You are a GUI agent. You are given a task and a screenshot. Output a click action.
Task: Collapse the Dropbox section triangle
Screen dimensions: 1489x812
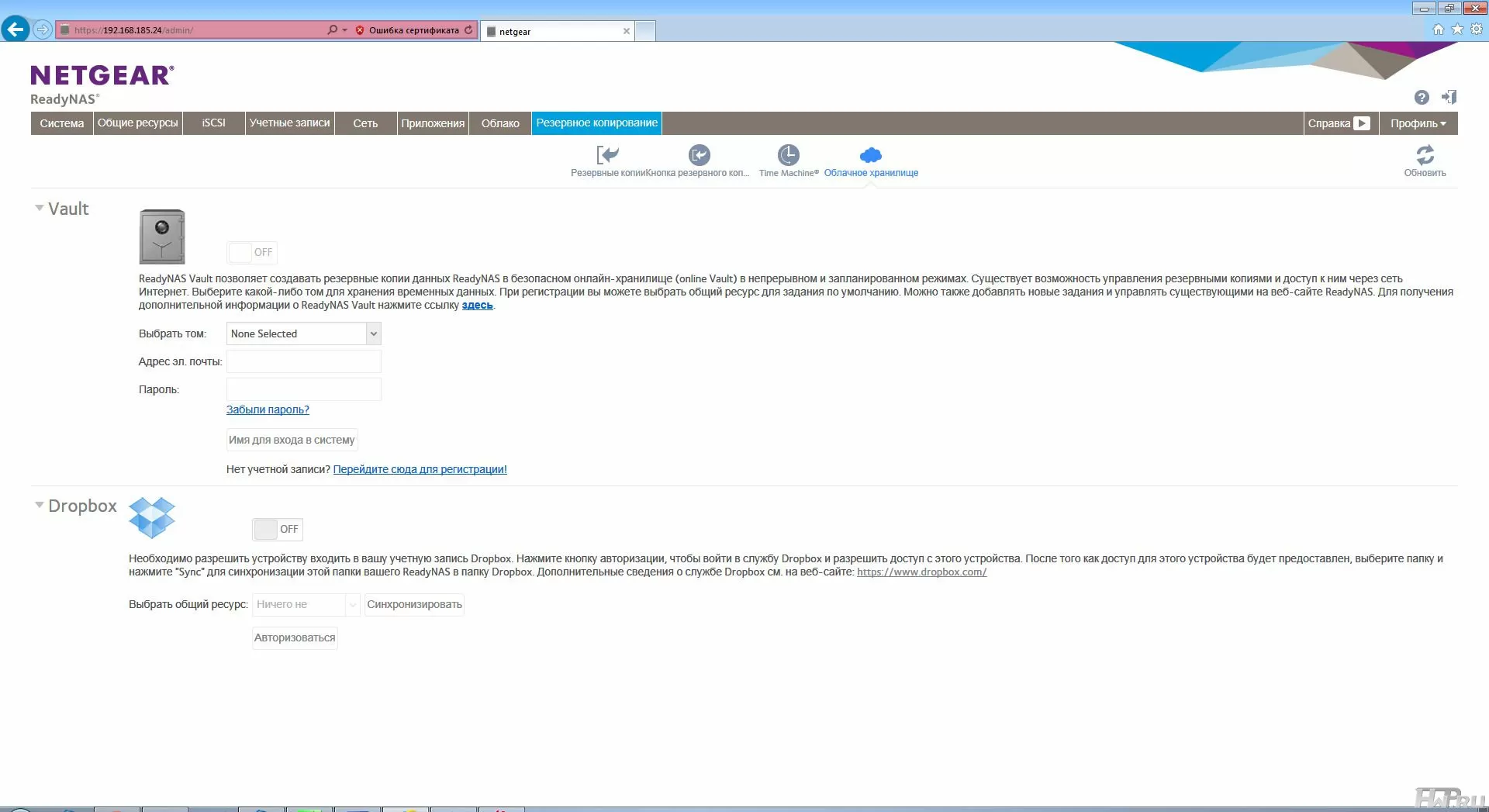(x=39, y=505)
